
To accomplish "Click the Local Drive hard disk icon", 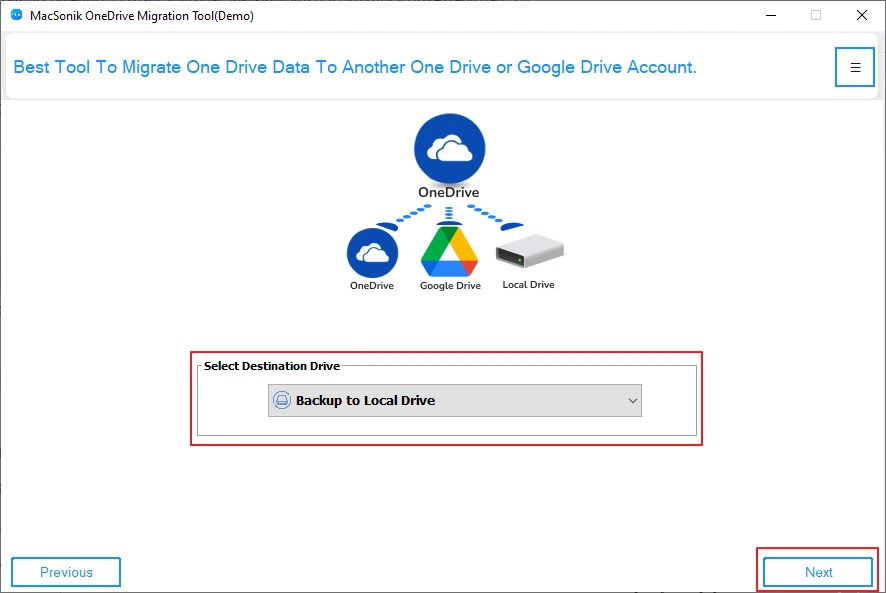I will tap(529, 251).
